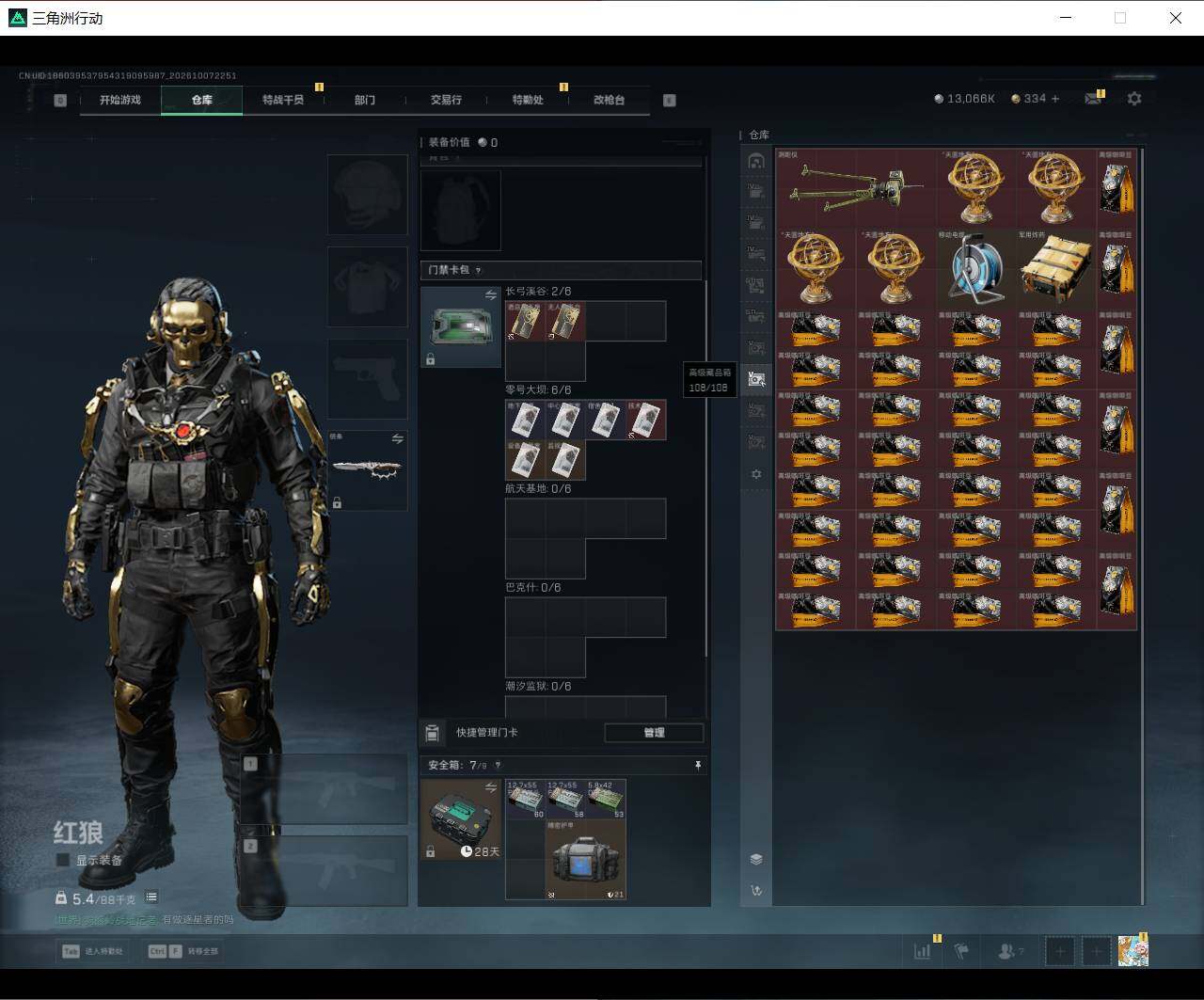1204x1000 pixels.
Task: Click the 长弓溪谷: 2/6 label
Action: tap(538, 292)
